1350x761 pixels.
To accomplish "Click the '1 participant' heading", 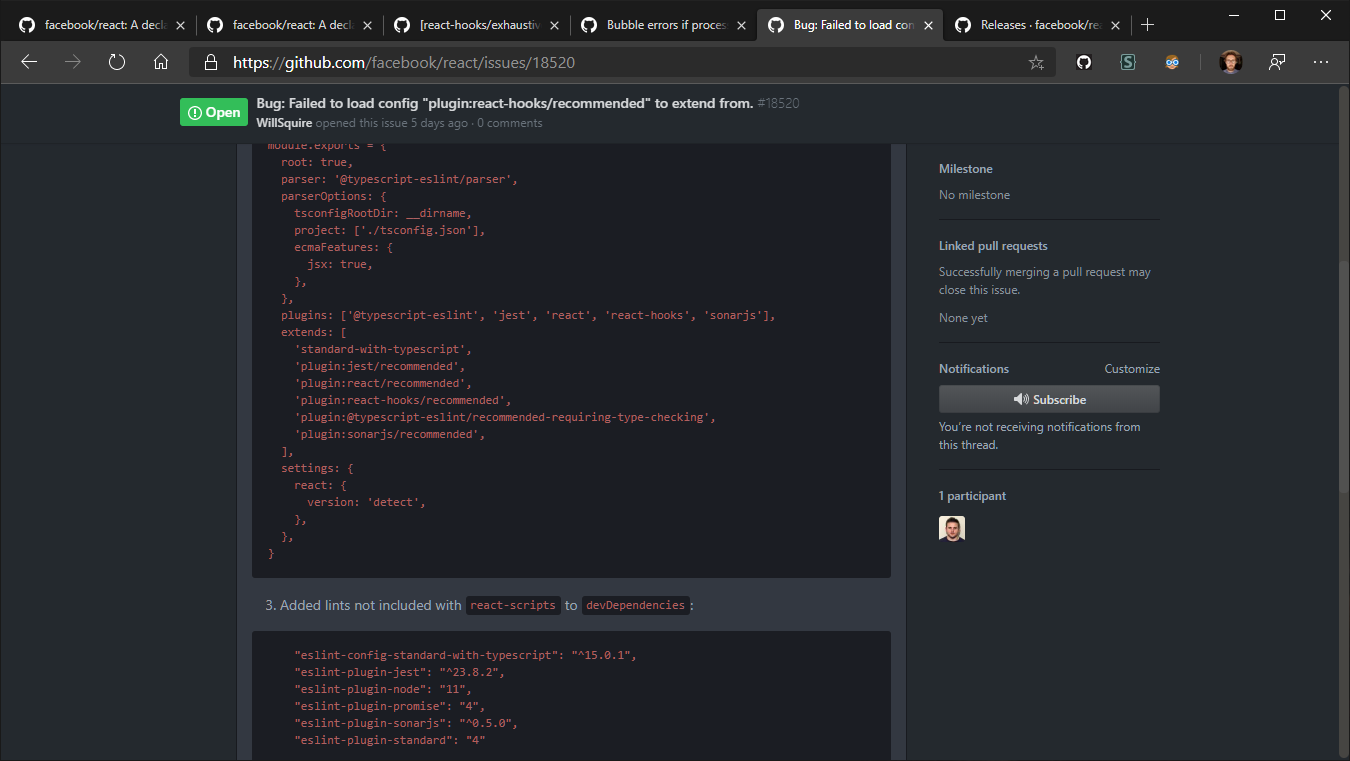I will coord(972,496).
